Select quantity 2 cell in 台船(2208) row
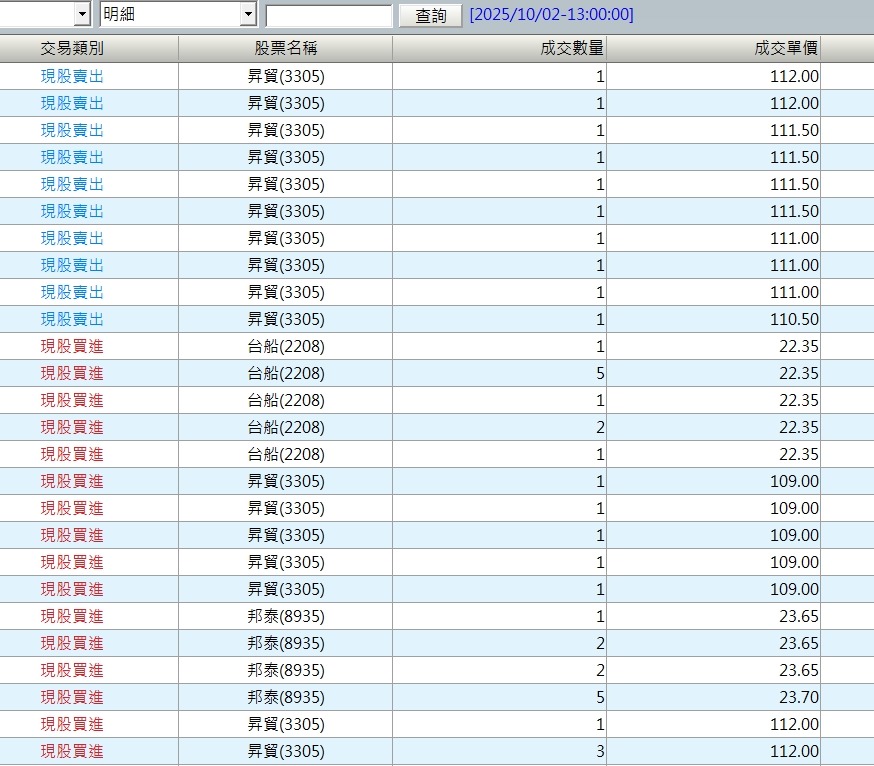874x766 pixels. pyautogui.click(x=600, y=427)
